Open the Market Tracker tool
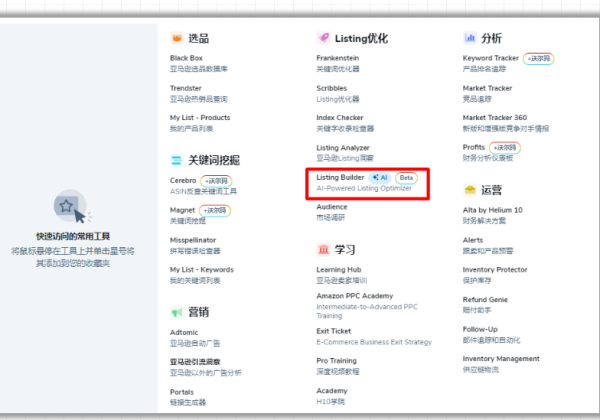This screenshot has width=600, height=420. [x=487, y=88]
